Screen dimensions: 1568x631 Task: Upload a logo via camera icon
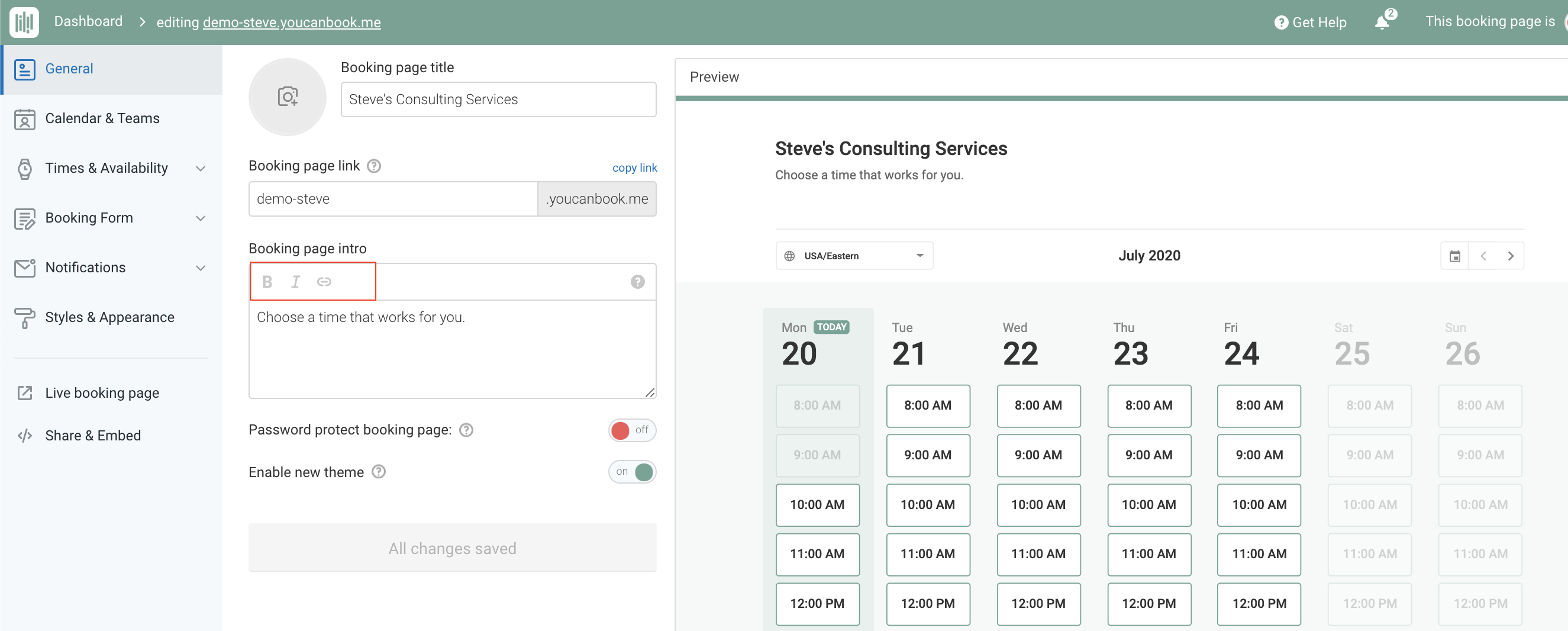(288, 96)
